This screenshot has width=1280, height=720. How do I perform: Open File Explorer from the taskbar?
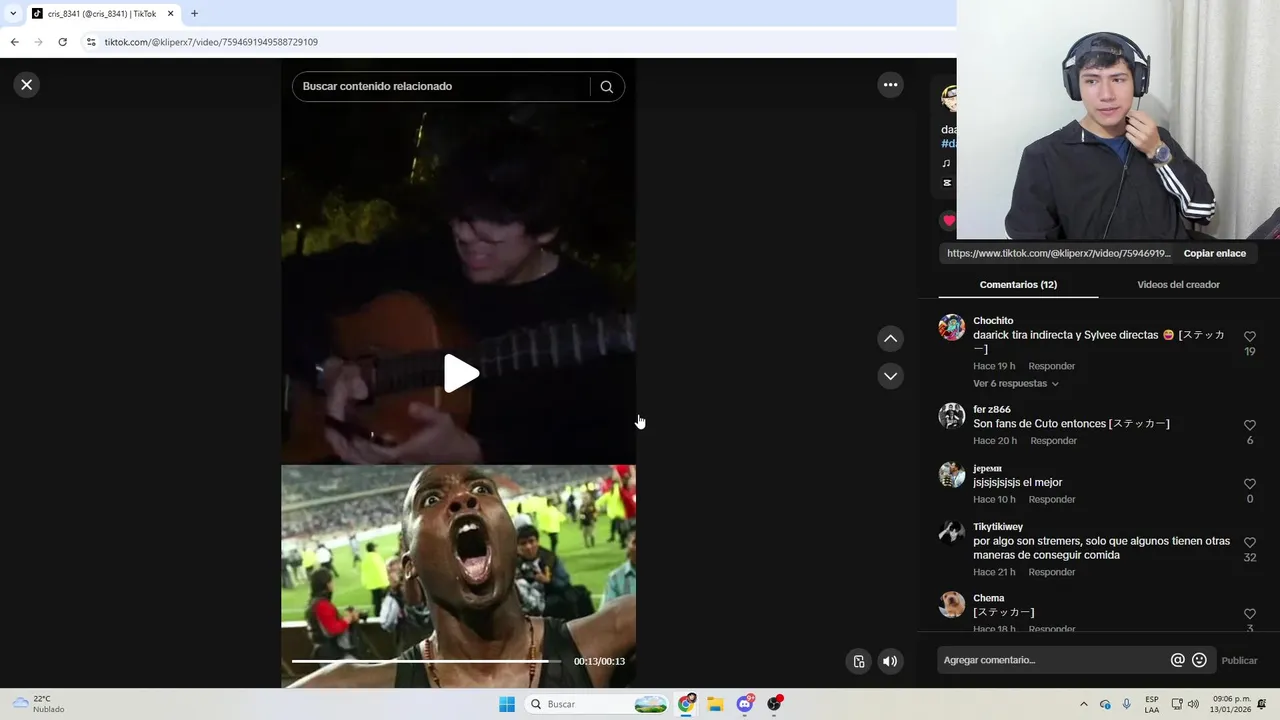(x=715, y=704)
